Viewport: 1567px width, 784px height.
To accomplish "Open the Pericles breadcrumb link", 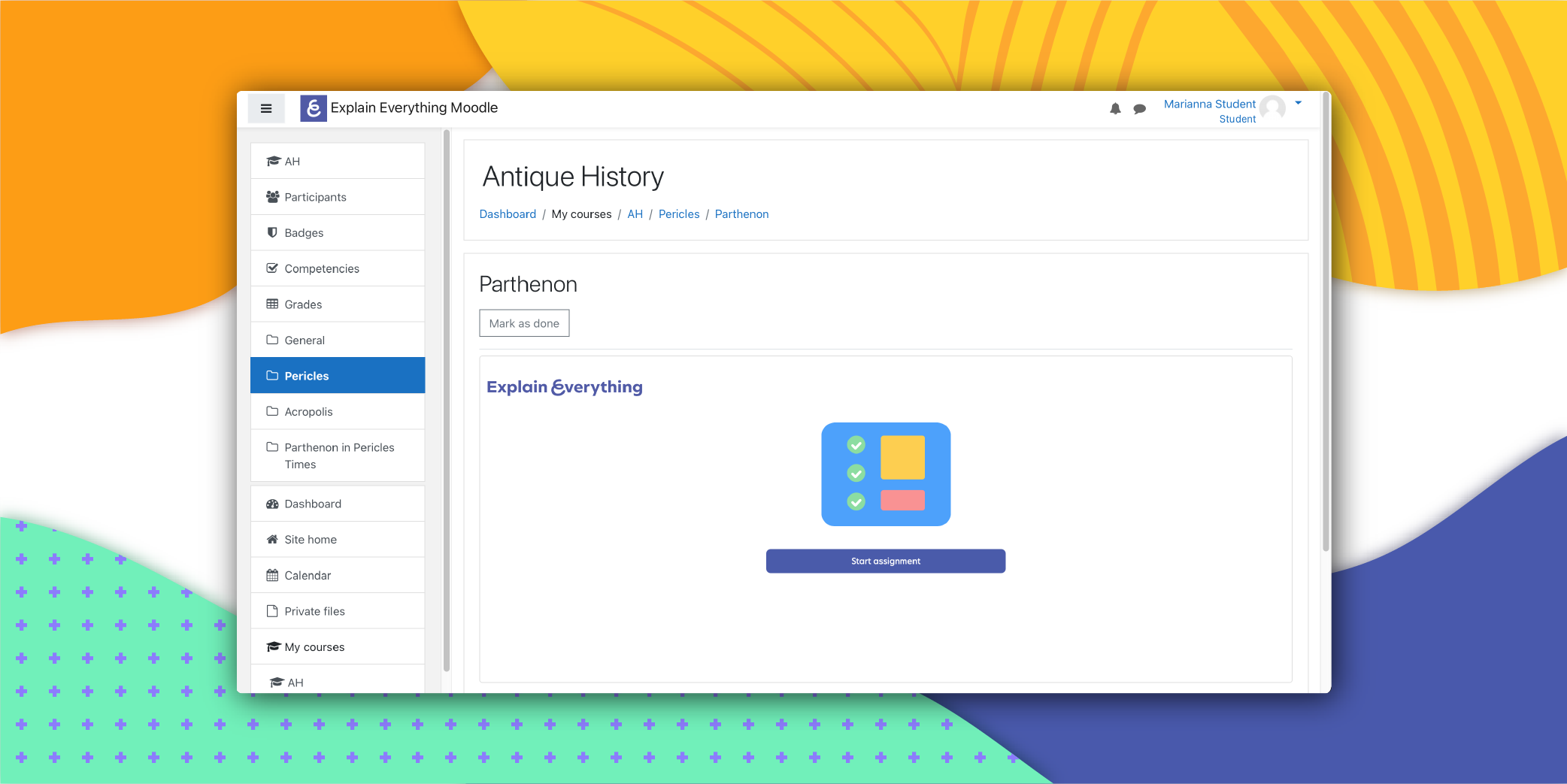I will point(679,214).
